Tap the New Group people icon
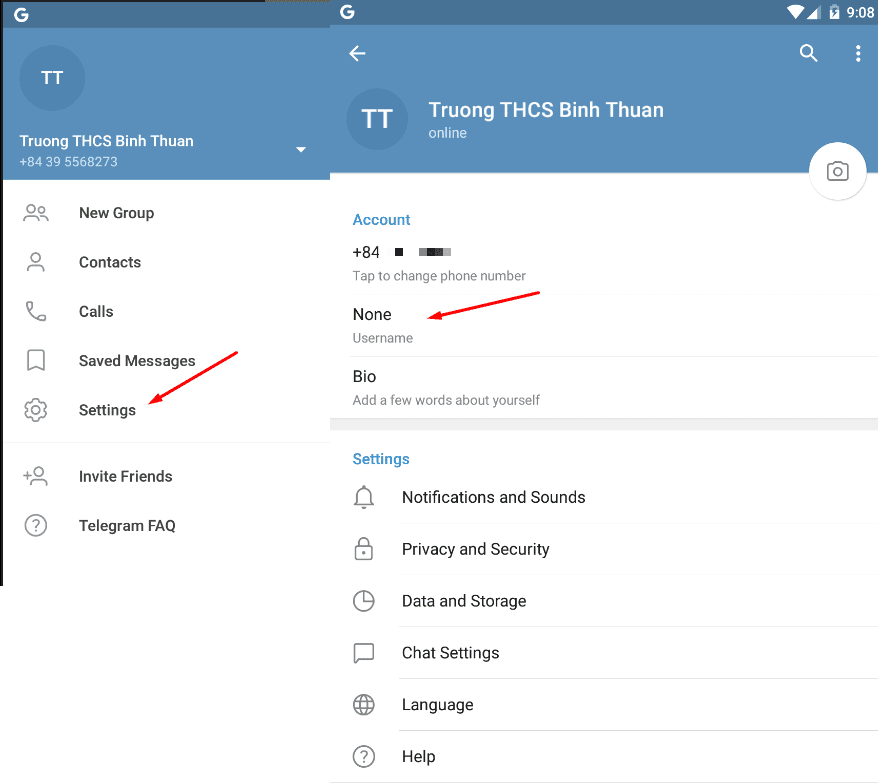Image resolution: width=878 pixels, height=783 pixels. click(36, 213)
